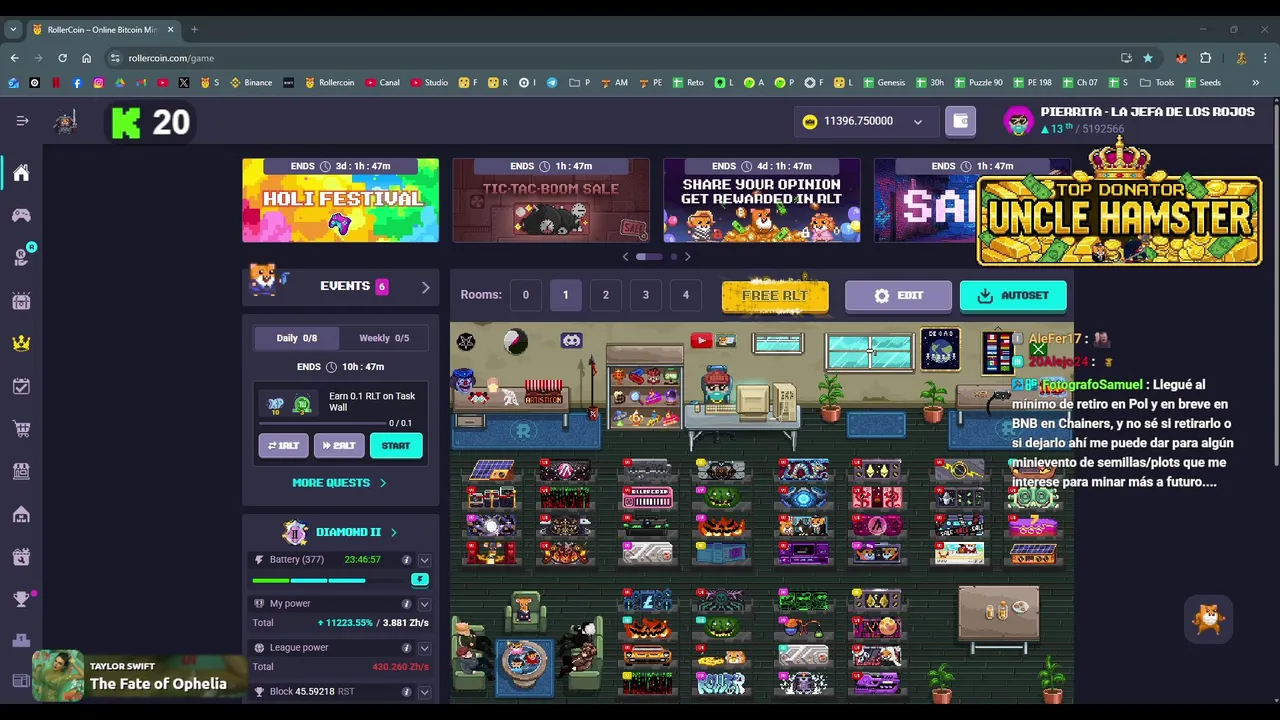Click the YouTube icon in the room
The image size is (1280, 720).
(700, 341)
